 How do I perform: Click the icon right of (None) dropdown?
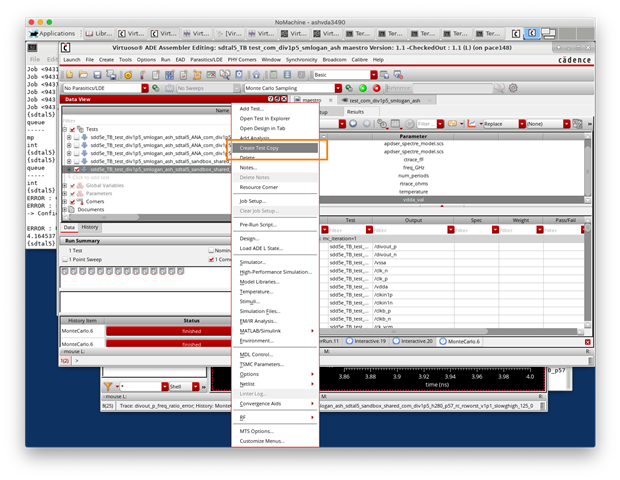(x=577, y=124)
